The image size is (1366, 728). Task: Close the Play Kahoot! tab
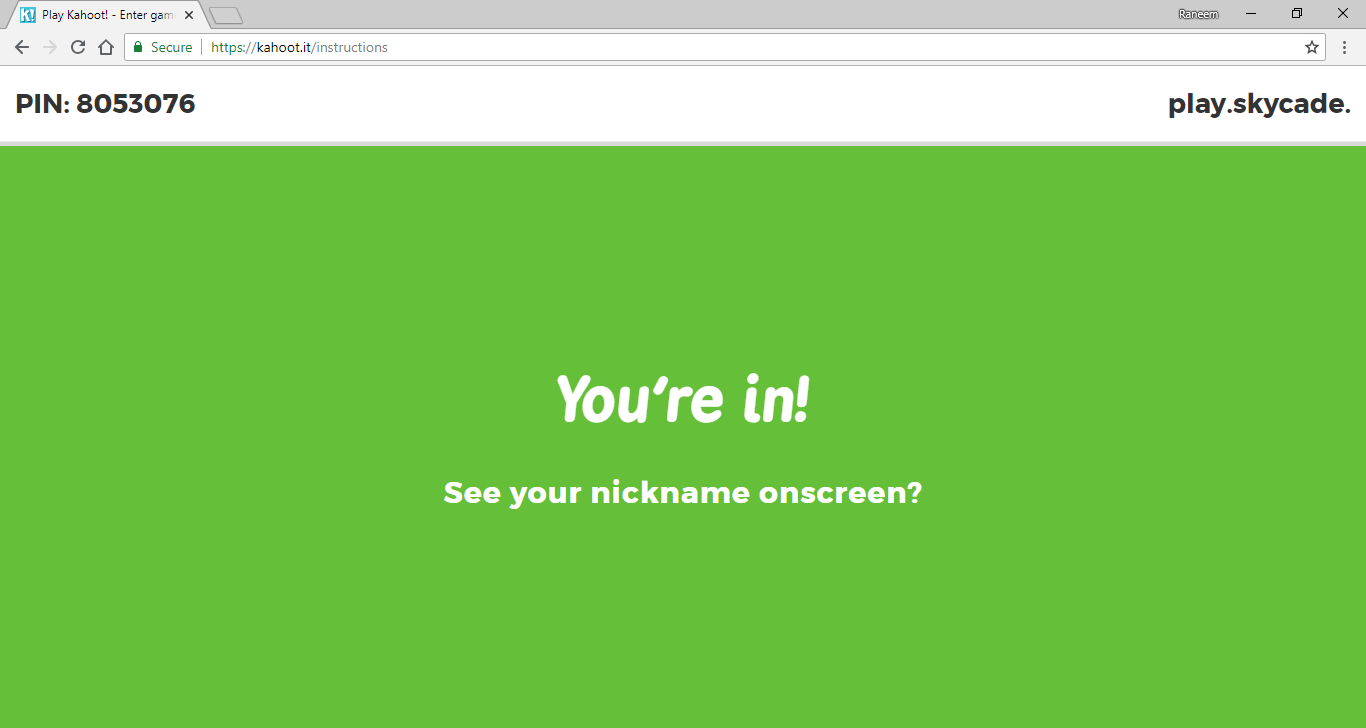click(189, 15)
